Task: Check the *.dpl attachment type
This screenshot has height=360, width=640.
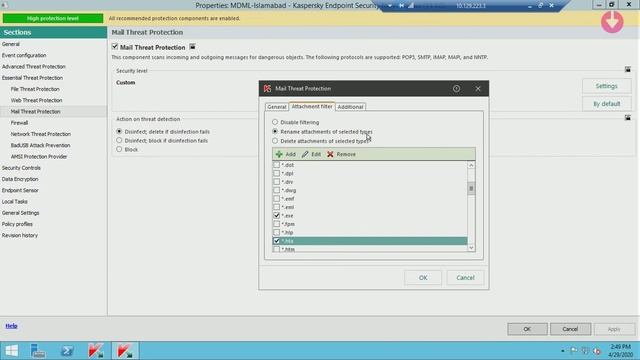Action: click(x=276, y=173)
